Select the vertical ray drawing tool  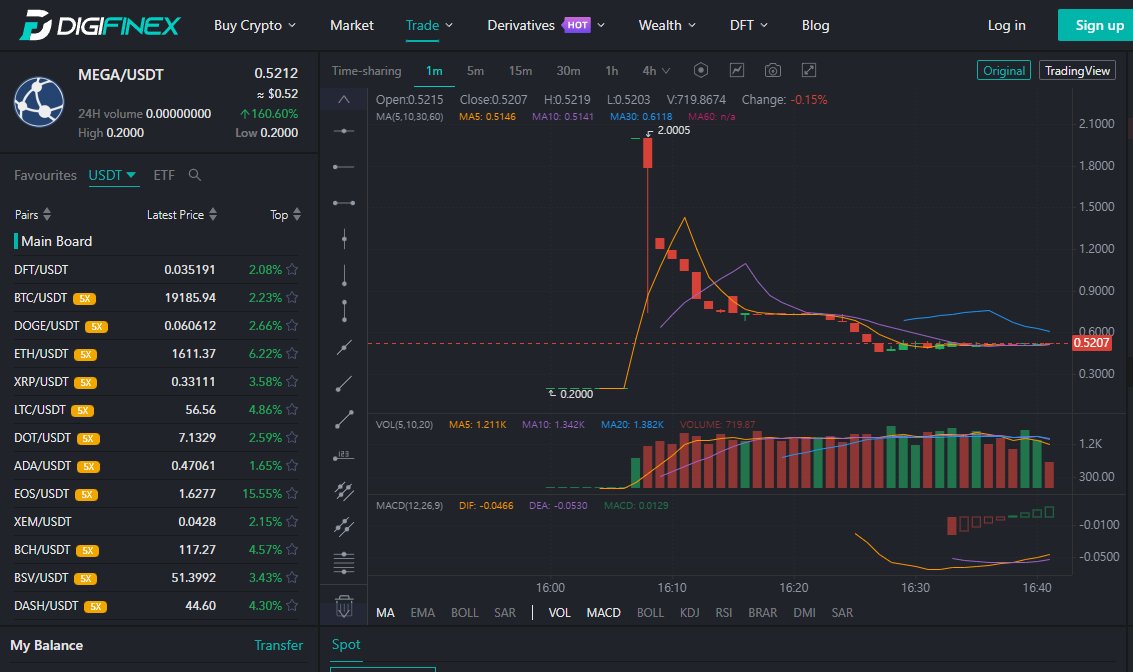click(344, 275)
